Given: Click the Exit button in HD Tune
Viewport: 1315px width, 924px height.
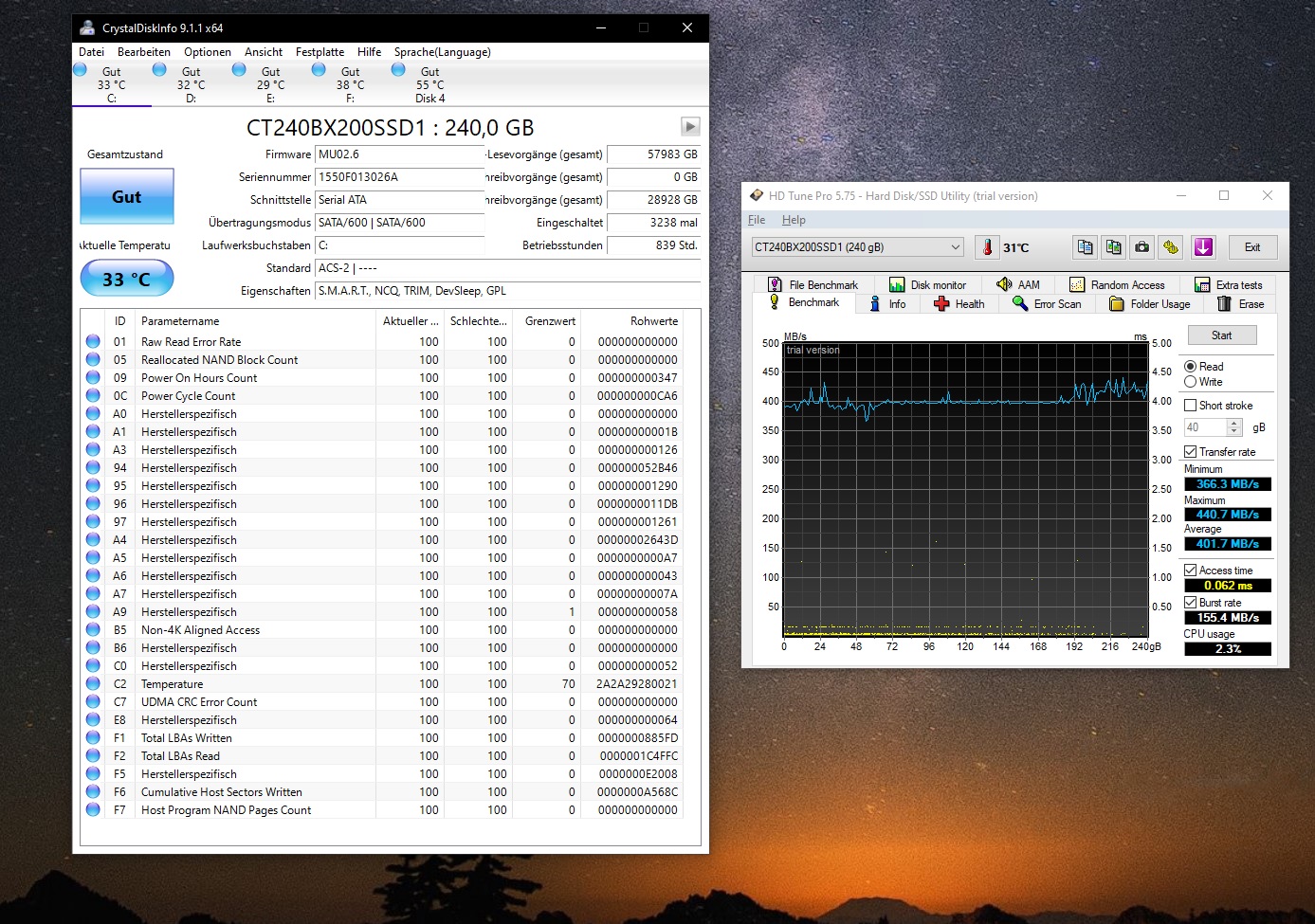Looking at the screenshot, I should tap(1252, 247).
